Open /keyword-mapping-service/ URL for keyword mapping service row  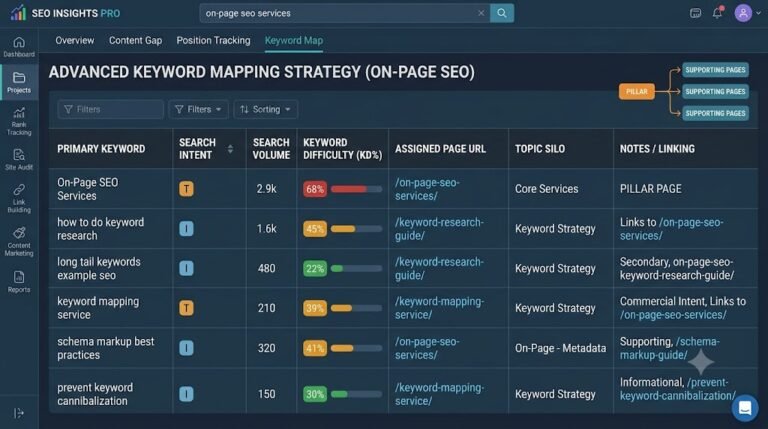click(439, 308)
